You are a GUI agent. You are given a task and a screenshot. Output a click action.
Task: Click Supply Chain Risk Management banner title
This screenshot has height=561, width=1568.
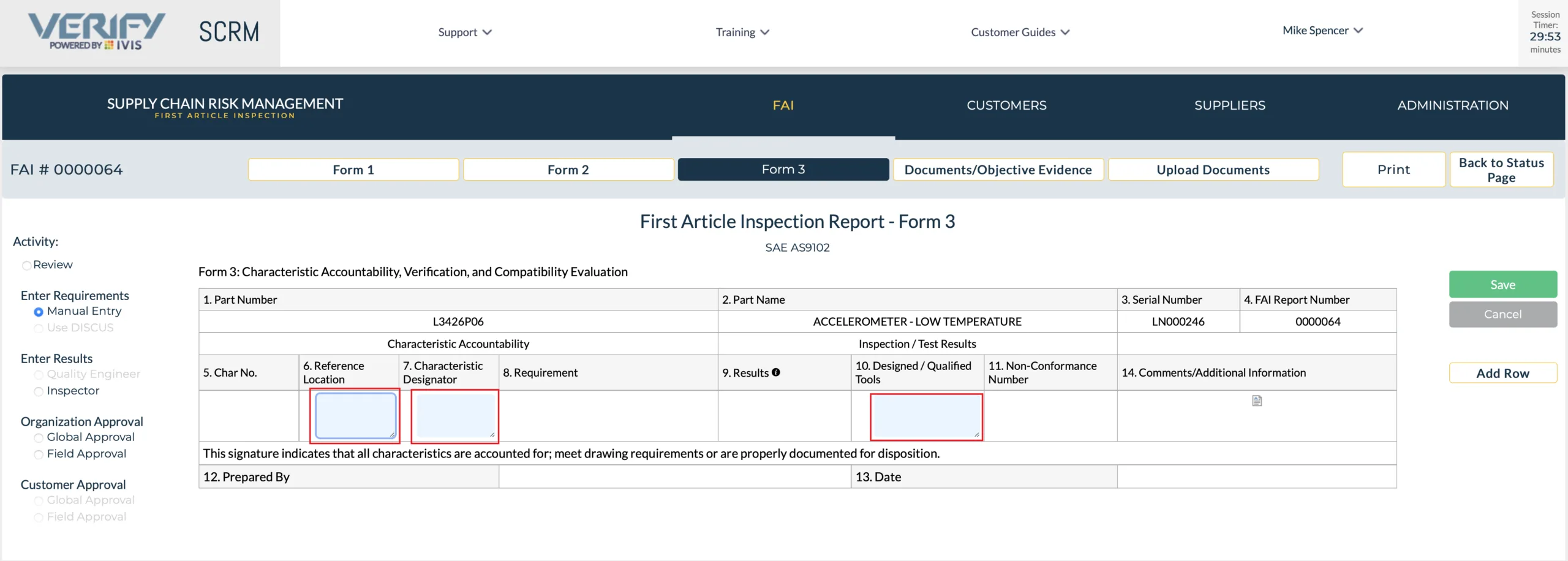click(225, 104)
